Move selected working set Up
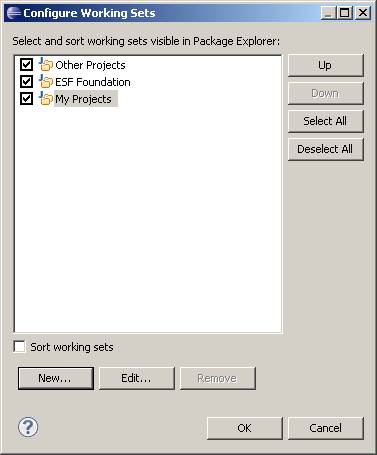 [x=325, y=65]
